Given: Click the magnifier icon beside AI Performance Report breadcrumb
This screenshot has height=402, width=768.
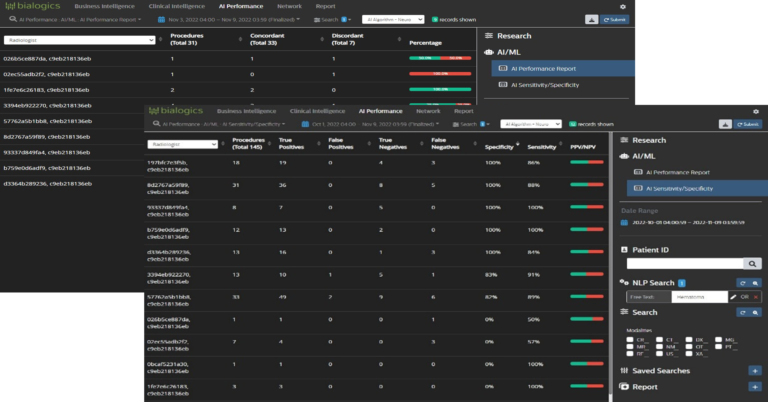Looking at the screenshot, I should [13, 20].
